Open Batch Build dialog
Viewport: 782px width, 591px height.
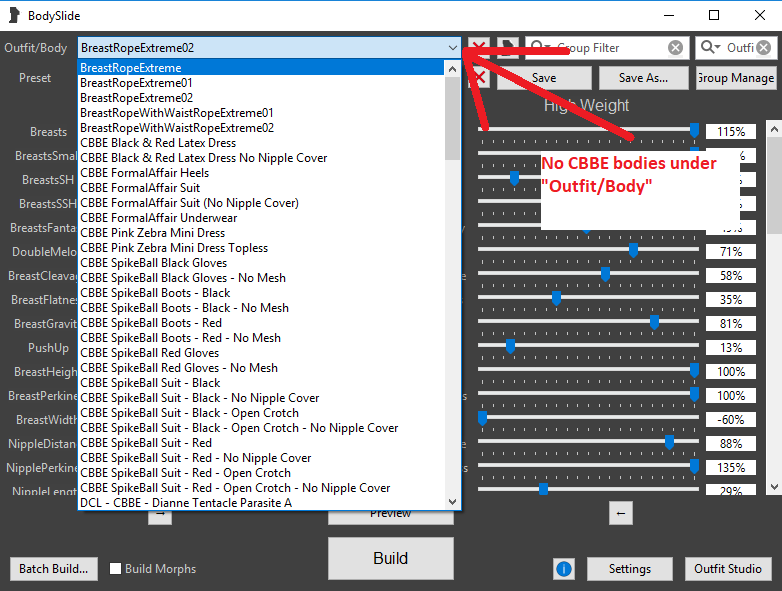point(54,569)
